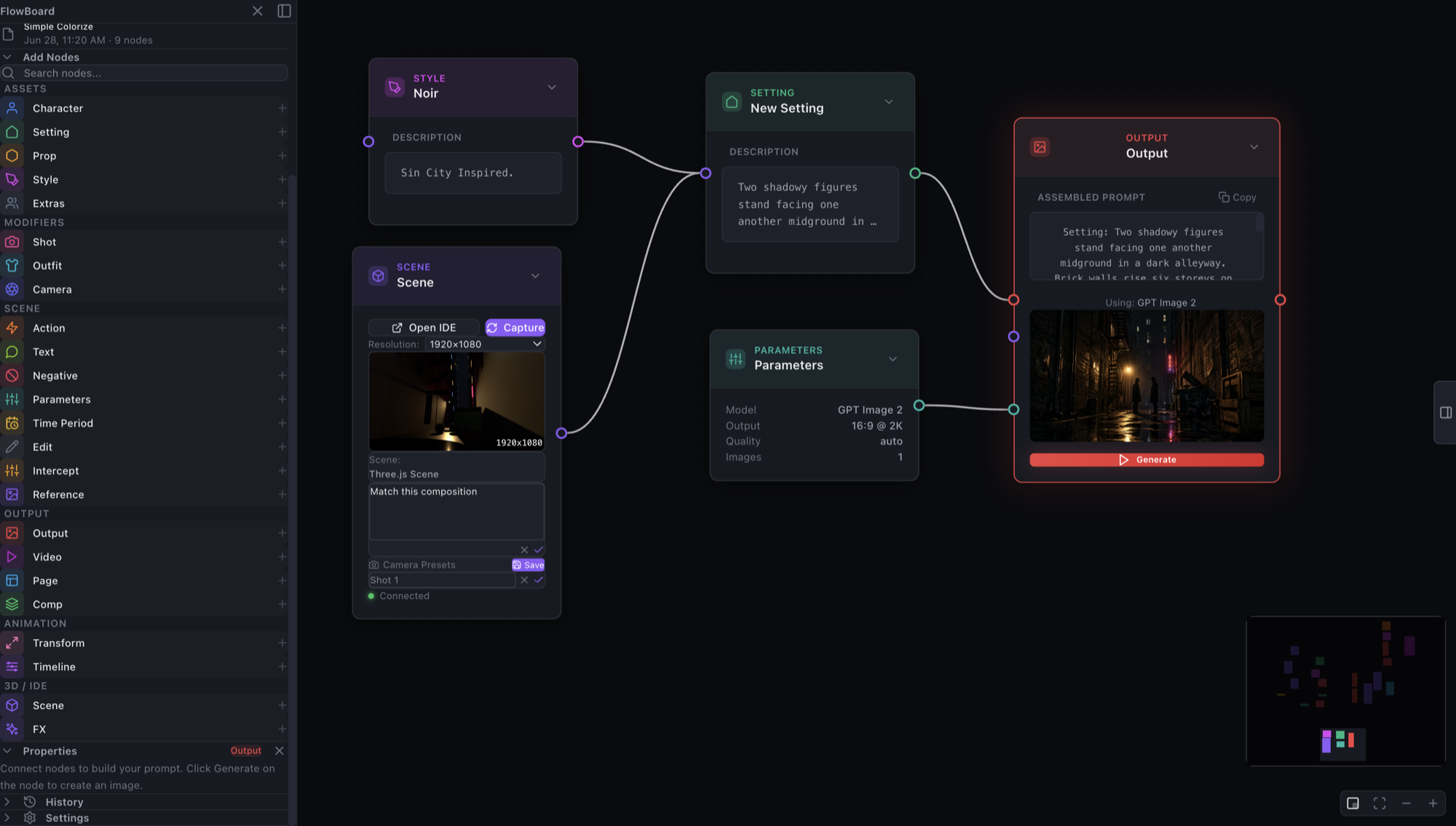The height and width of the screenshot is (826, 1456).
Task: Click the Text speech bubble icon
Action: click(x=12, y=352)
